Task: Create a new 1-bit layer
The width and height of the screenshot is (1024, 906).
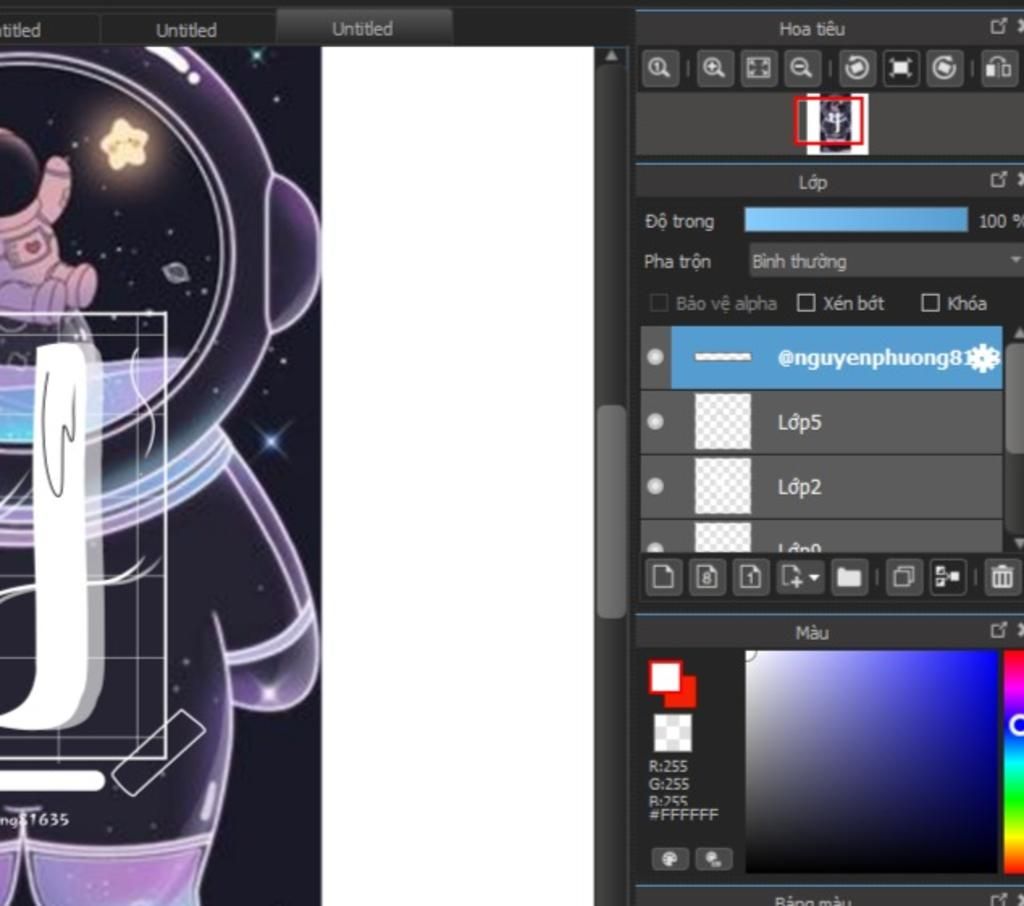Action: pos(750,577)
